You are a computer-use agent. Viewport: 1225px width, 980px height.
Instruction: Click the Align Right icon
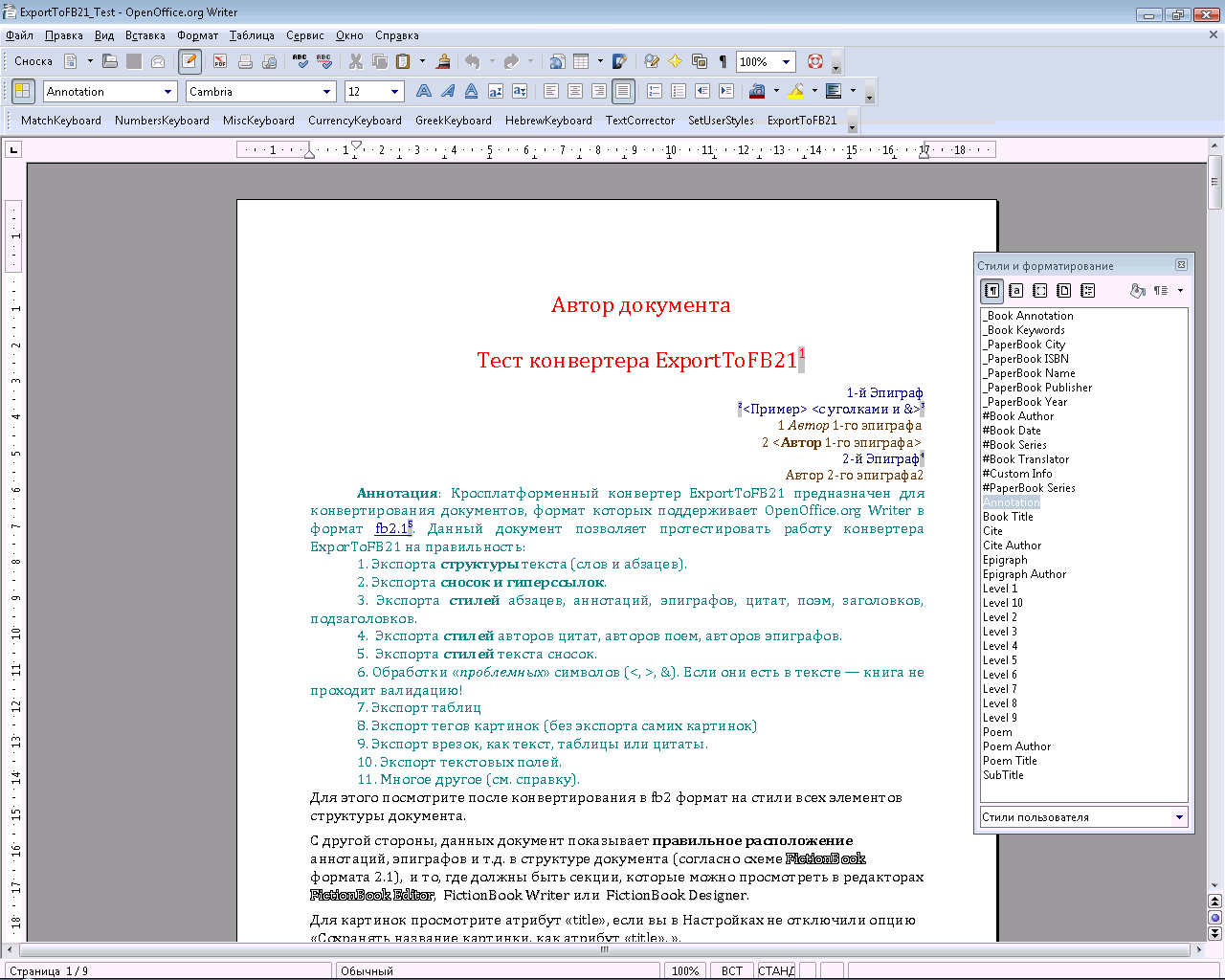click(599, 91)
